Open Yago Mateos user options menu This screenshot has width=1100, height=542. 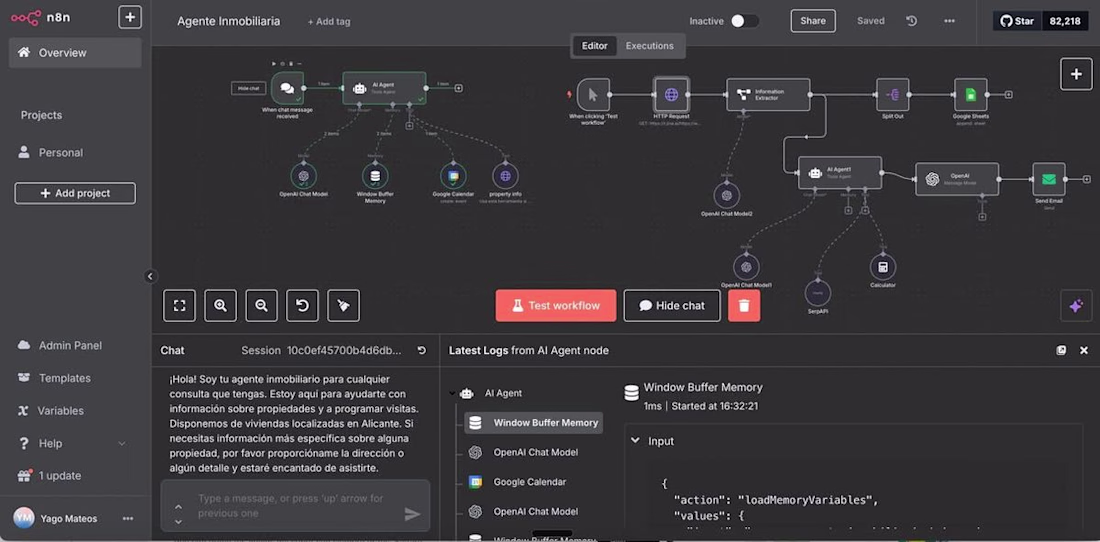[128, 519]
